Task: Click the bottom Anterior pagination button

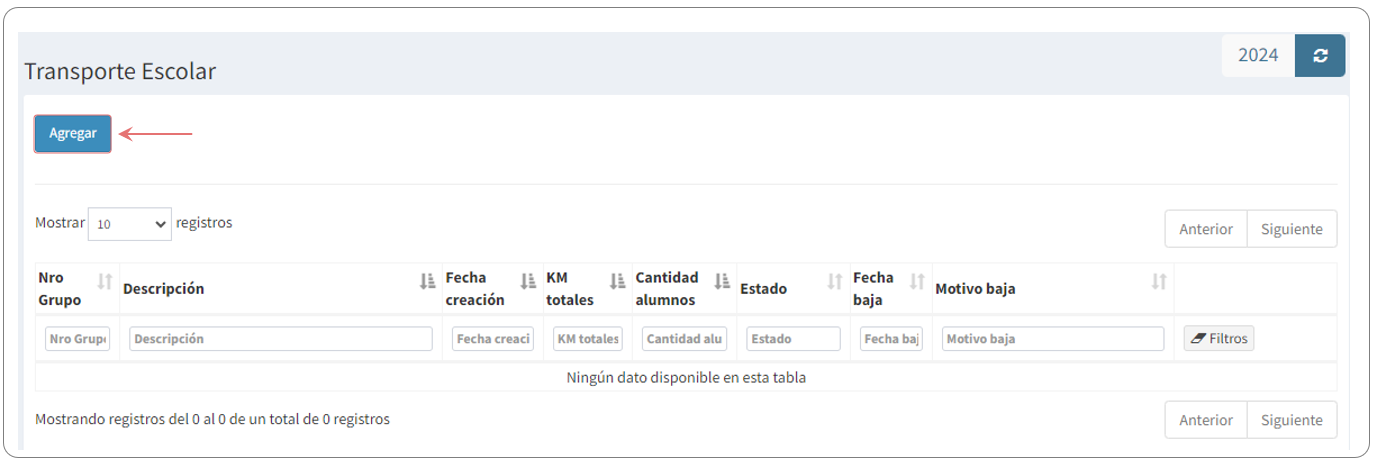Action: click(1206, 420)
